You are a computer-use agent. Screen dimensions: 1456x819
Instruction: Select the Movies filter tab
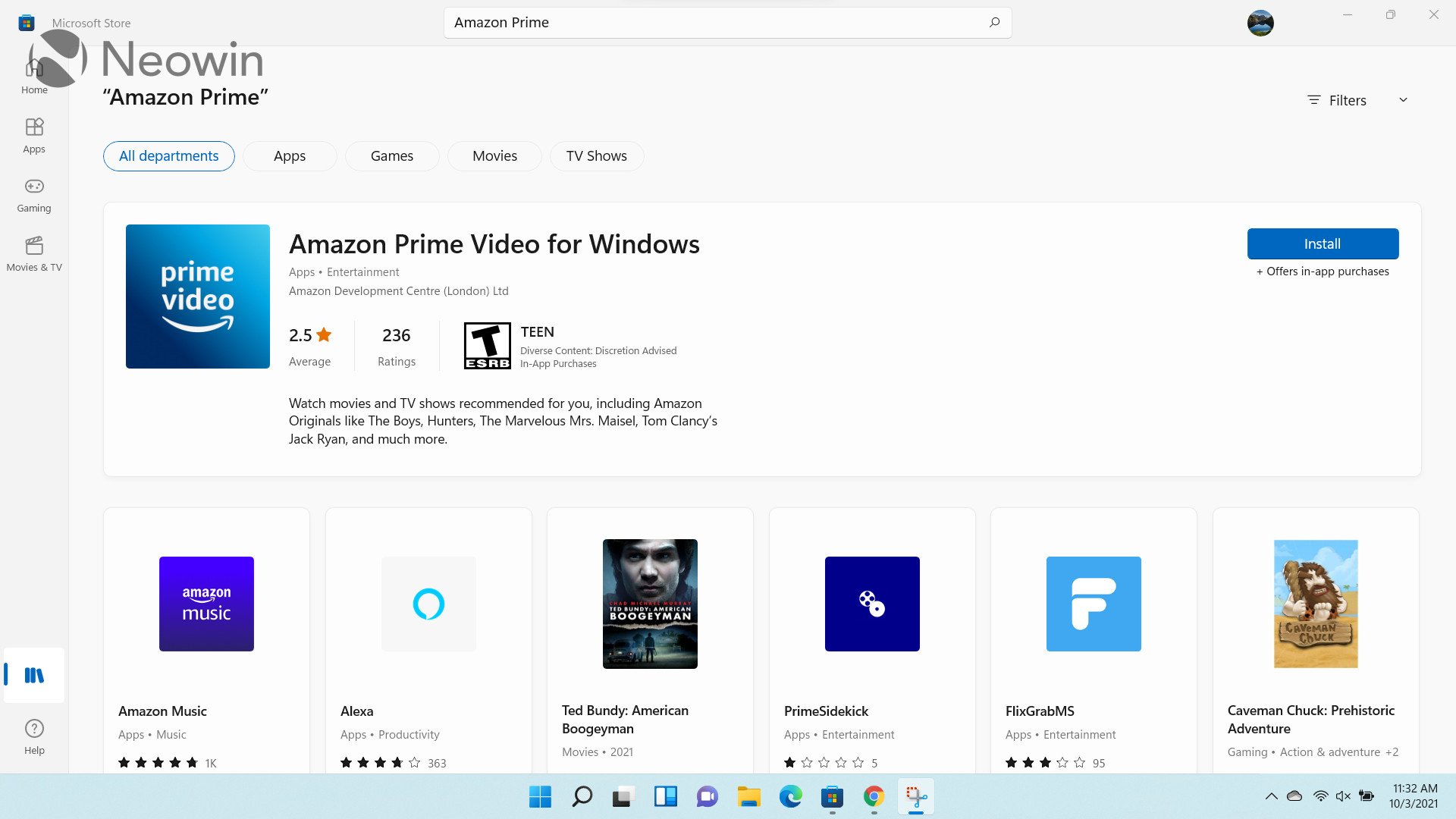[x=494, y=156]
